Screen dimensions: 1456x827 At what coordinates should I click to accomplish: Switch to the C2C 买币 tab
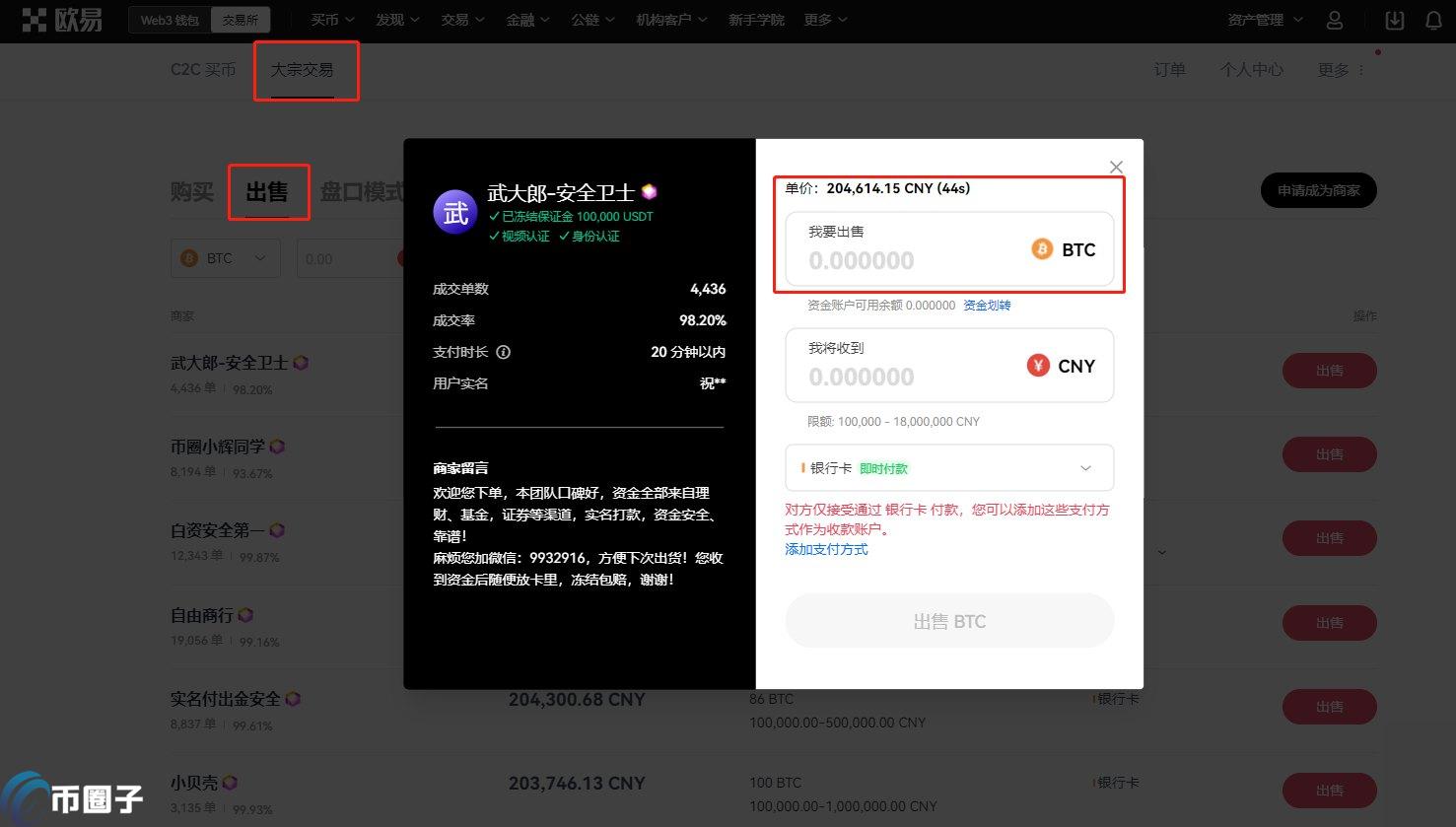point(203,70)
